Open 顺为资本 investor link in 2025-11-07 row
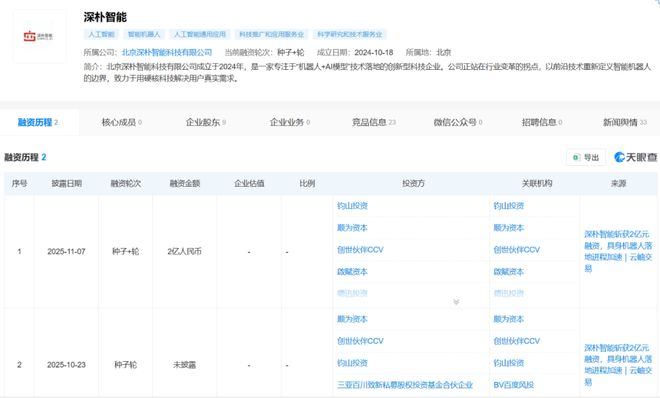 coord(352,228)
